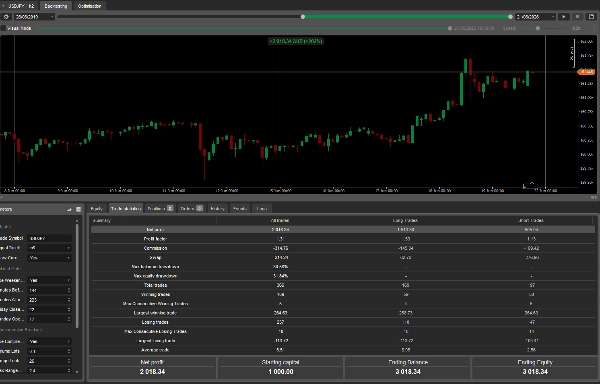This screenshot has width=600, height=384.
Task: Click the chart-style icon in Parameters panel header
Action: [69, 209]
